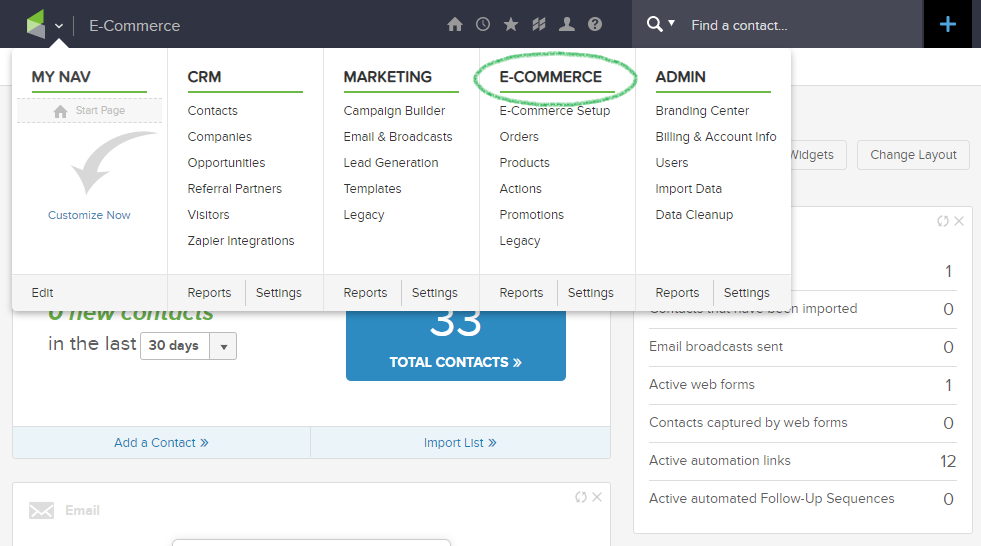The image size is (981, 546).
Task: Click the refresh icon on Email widget
Action: pyautogui.click(x=581, y=497)
